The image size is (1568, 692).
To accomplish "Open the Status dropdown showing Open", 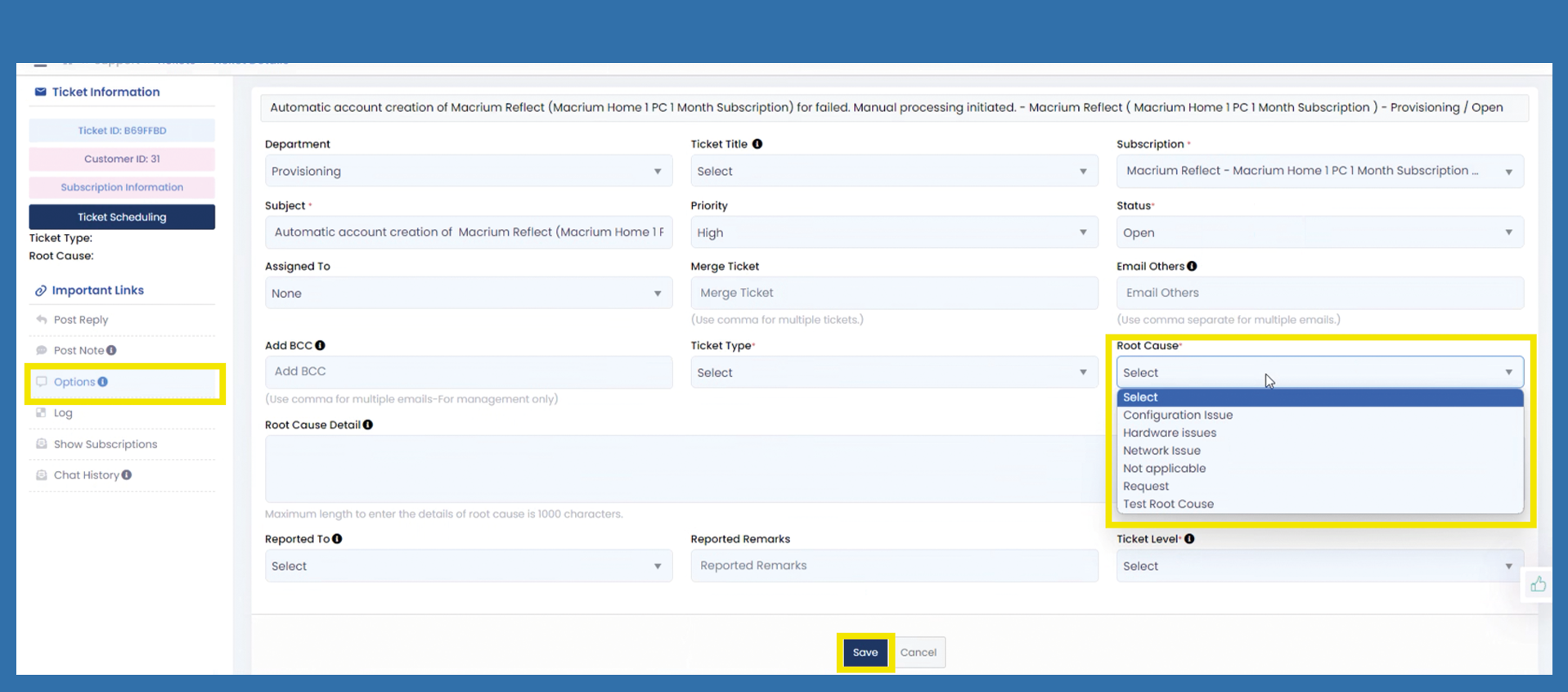I will click(1319, 233).
